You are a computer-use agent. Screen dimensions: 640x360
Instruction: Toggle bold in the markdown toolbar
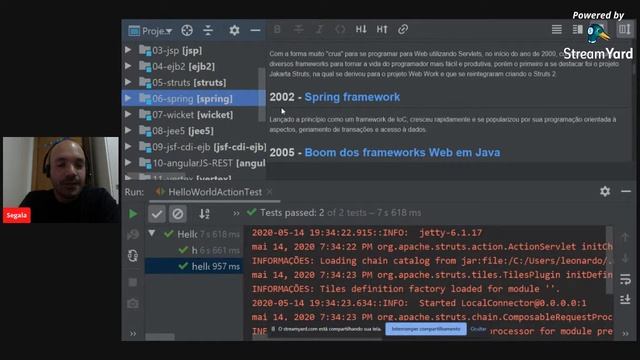pyautogui.click(x=277, y=29)
